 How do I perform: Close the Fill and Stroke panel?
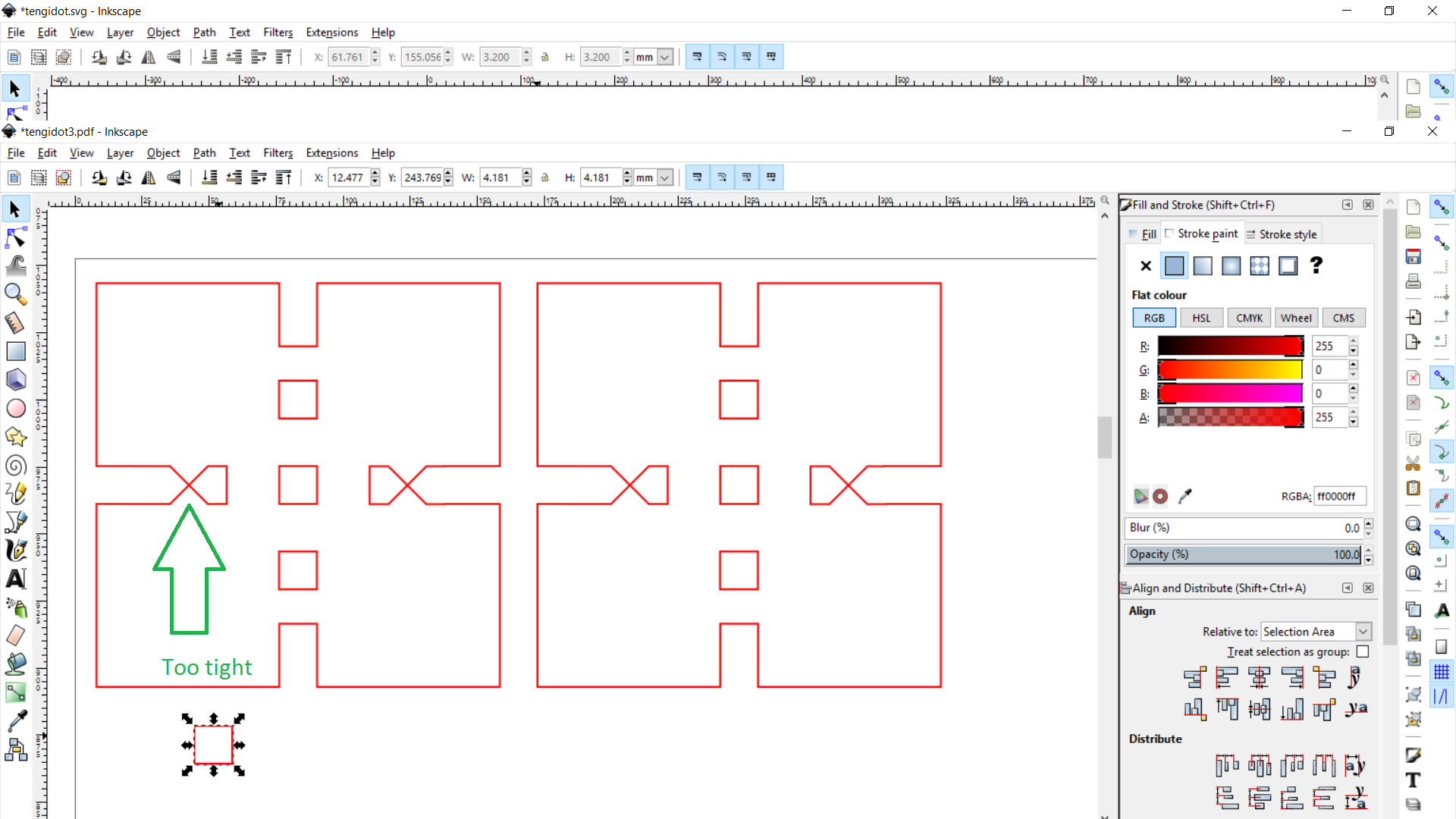tap(1368, 205)
